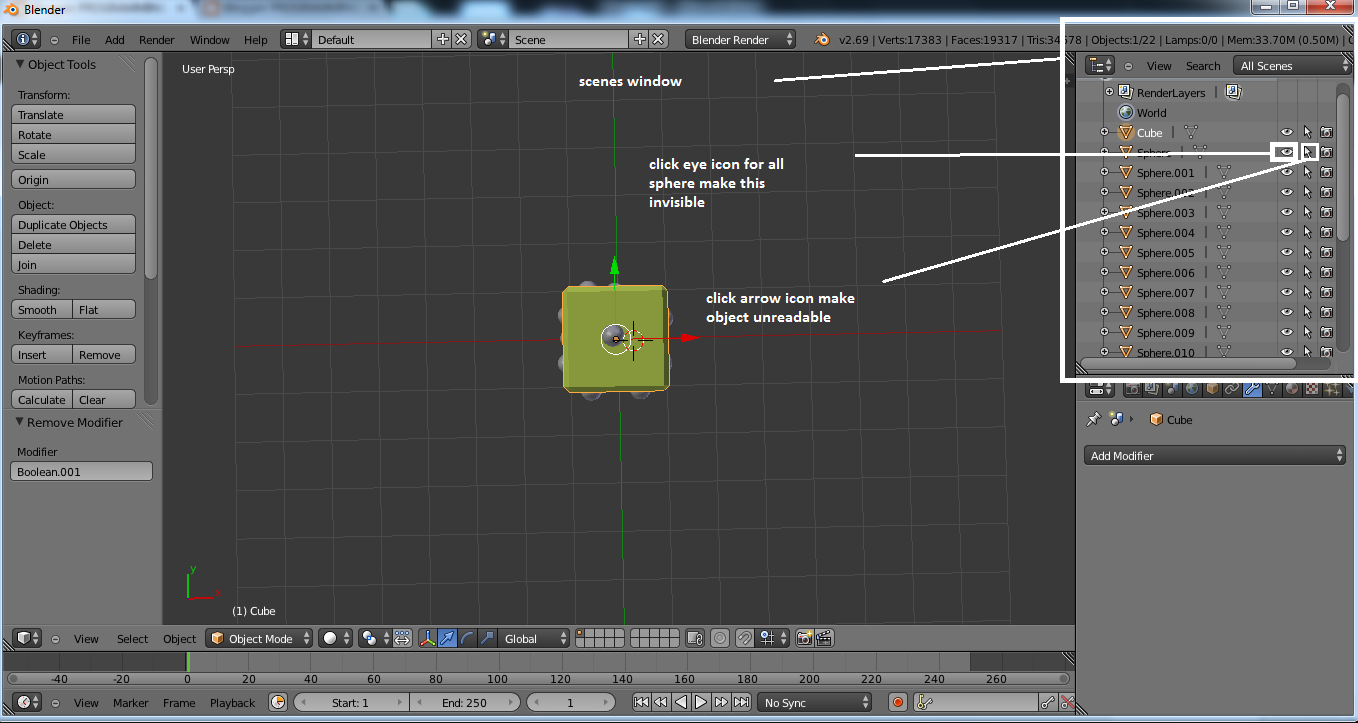
Task: Set shading to Smooth
Action: point(43,309)
